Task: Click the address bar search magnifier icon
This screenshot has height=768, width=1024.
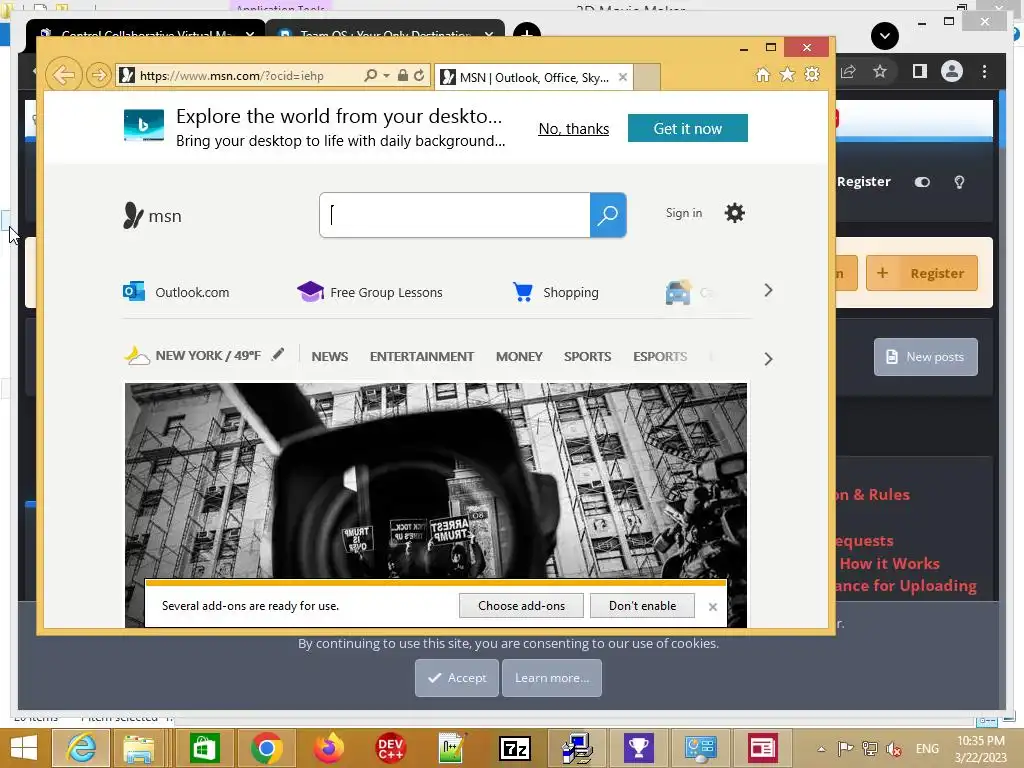Action: (370, 76)
